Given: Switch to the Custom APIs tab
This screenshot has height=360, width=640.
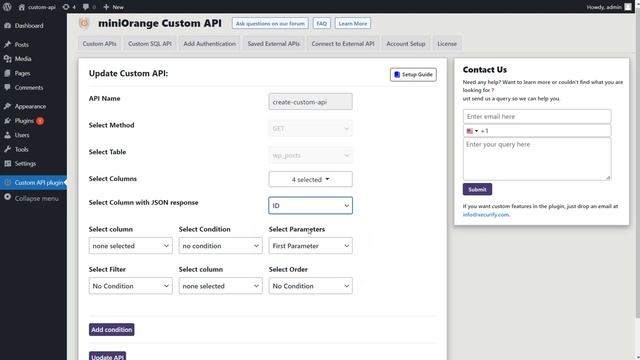Looking at the screenshot, I should click(x=100, y=44).
